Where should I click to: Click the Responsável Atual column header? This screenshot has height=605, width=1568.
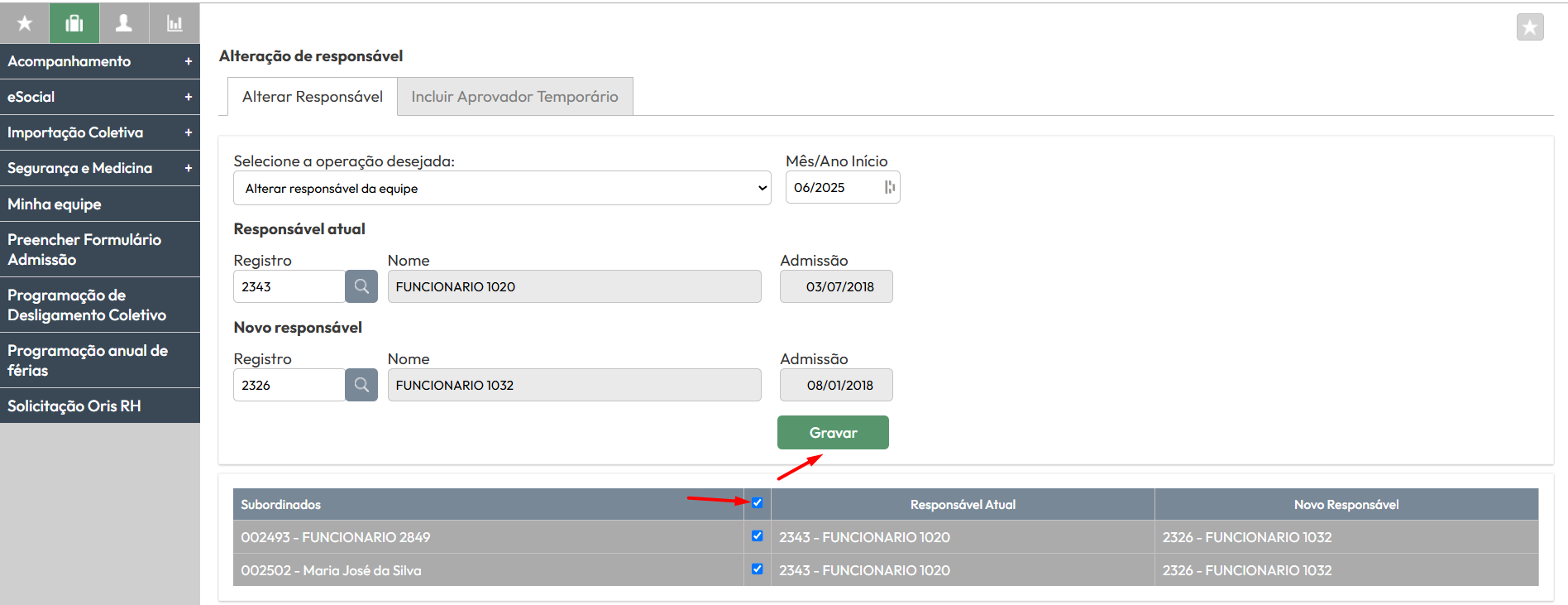963,504
